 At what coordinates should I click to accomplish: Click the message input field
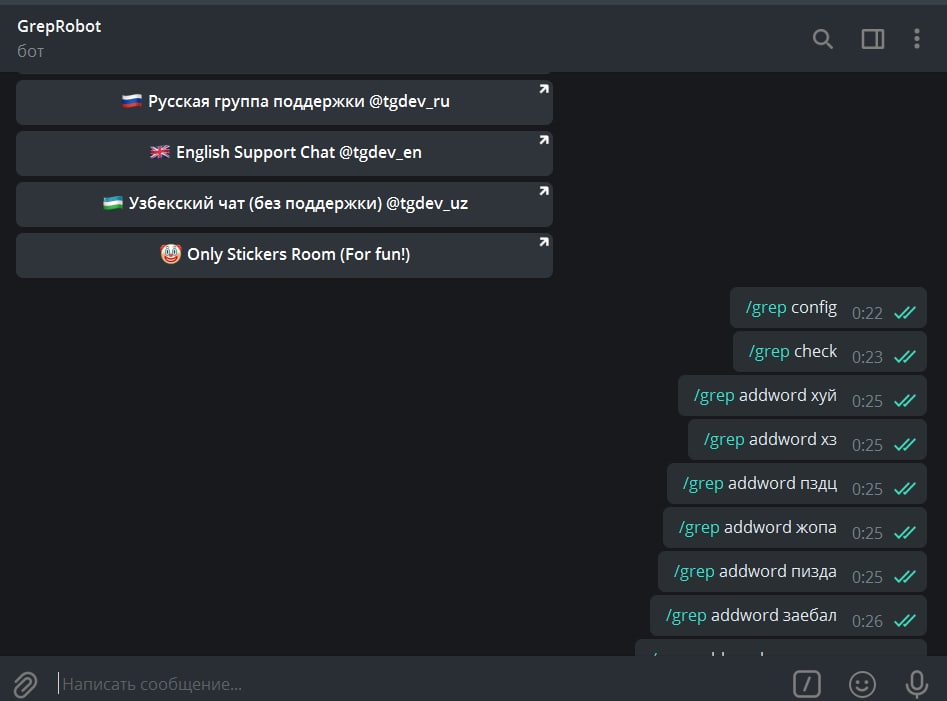pyautogui.click(x=417, y=684)
